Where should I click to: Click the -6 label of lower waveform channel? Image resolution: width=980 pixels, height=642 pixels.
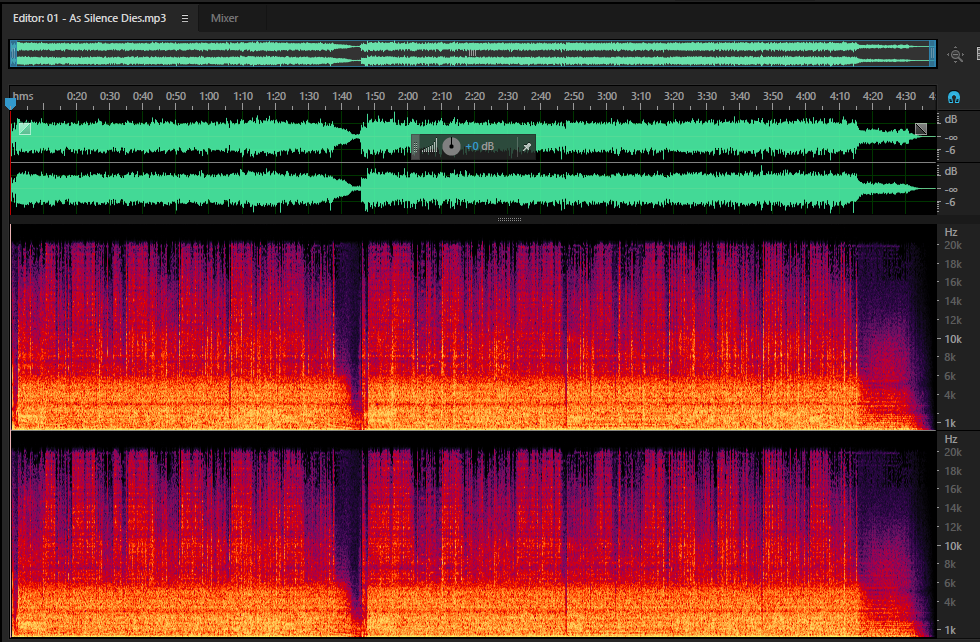pos(950,203)
